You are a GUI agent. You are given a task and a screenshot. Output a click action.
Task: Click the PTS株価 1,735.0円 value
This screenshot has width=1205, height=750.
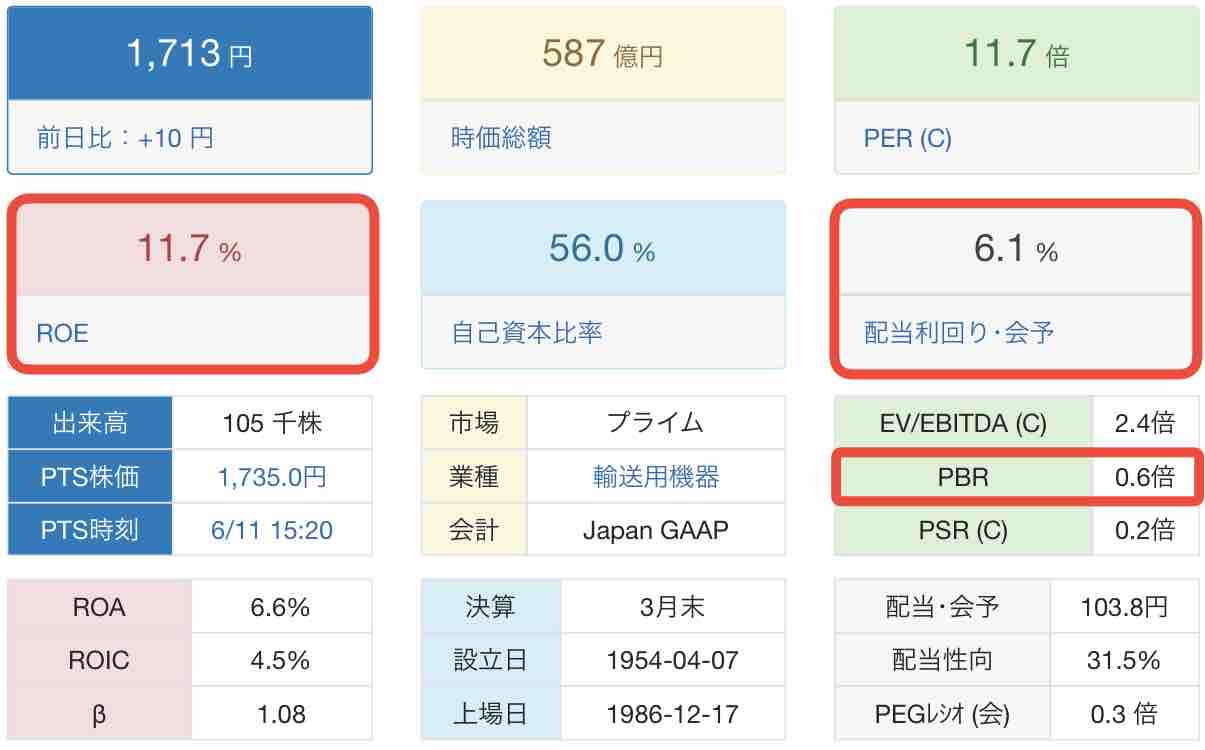click(x=272, y=477)
